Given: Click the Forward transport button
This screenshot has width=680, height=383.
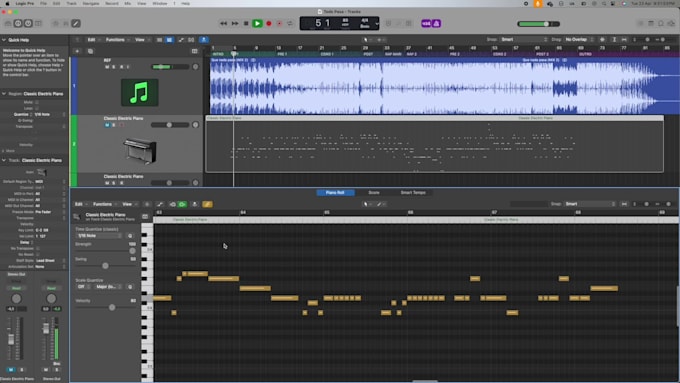Looking at the screenshot, I should point(235,23).
